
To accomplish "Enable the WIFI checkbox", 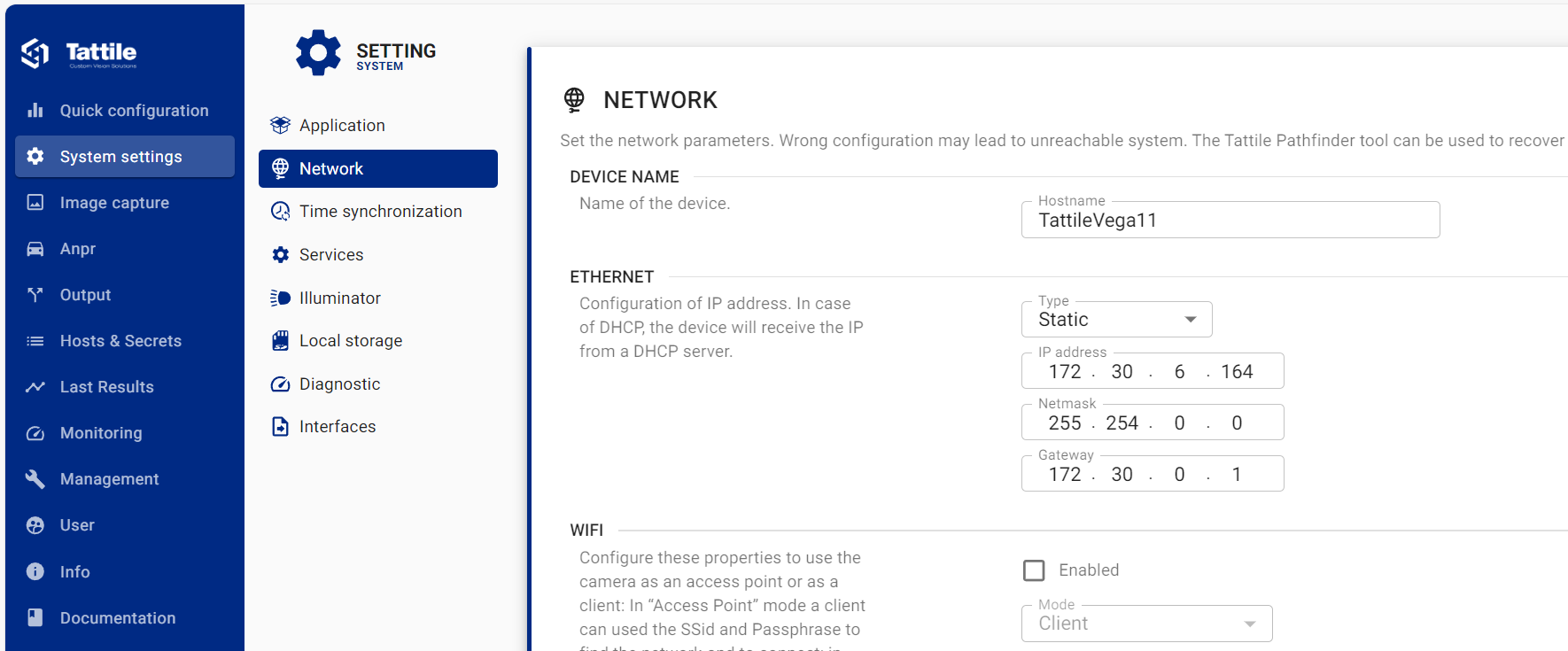I will click(x=1034, y=570).
